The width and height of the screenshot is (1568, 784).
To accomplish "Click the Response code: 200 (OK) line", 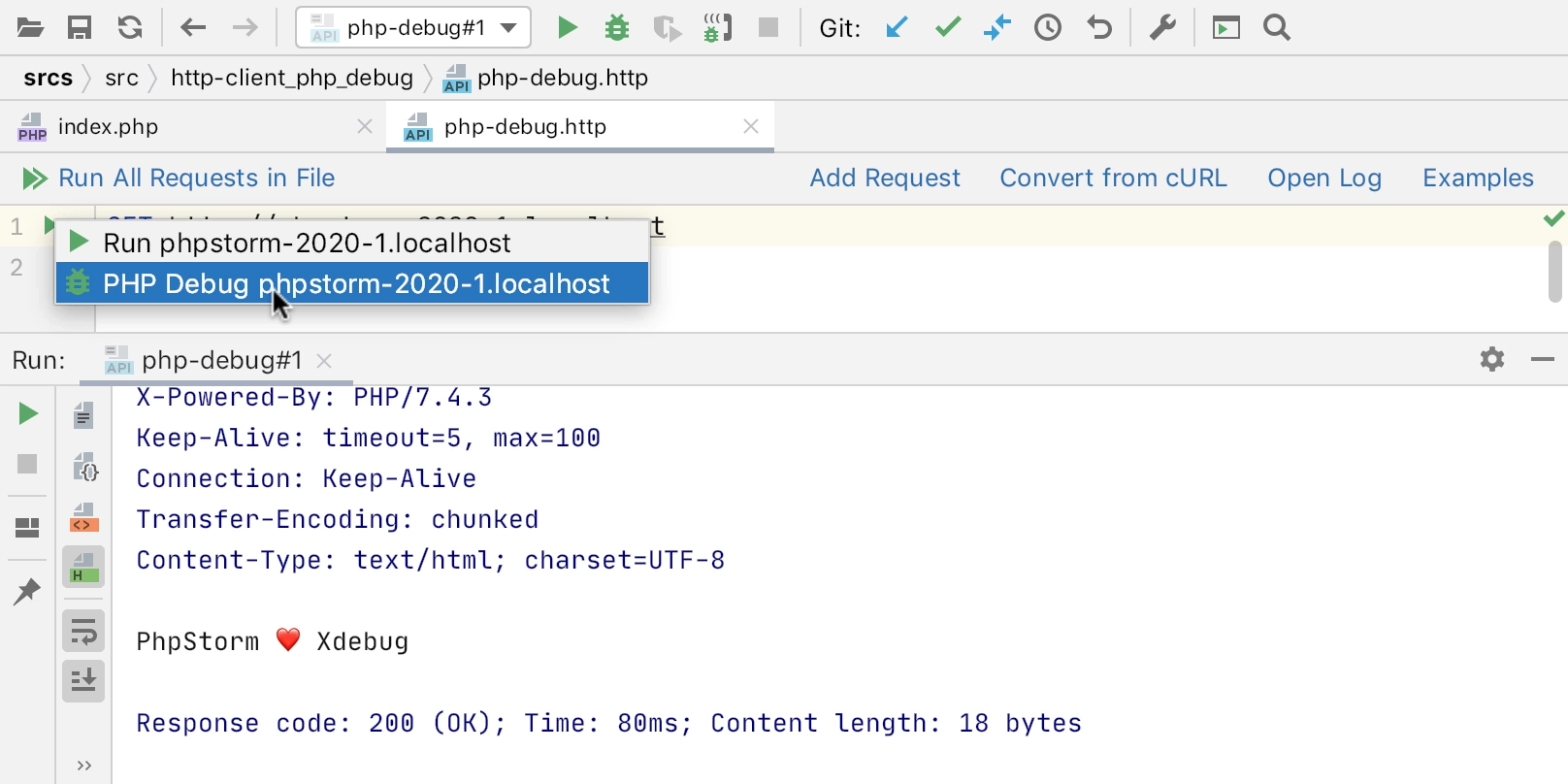I will pyautogui.click(x=609, y=724).
